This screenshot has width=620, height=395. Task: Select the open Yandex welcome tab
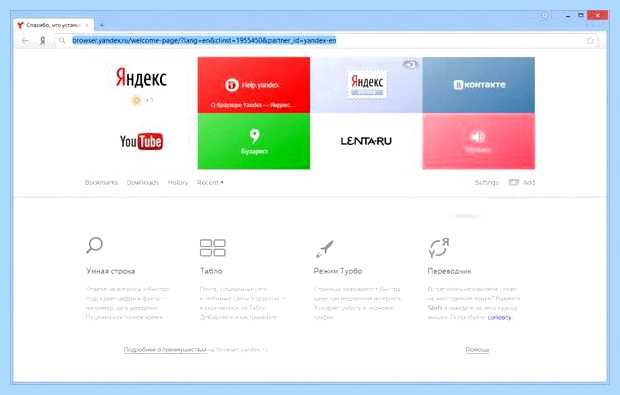pyautogui.click(x=54, y=25)
